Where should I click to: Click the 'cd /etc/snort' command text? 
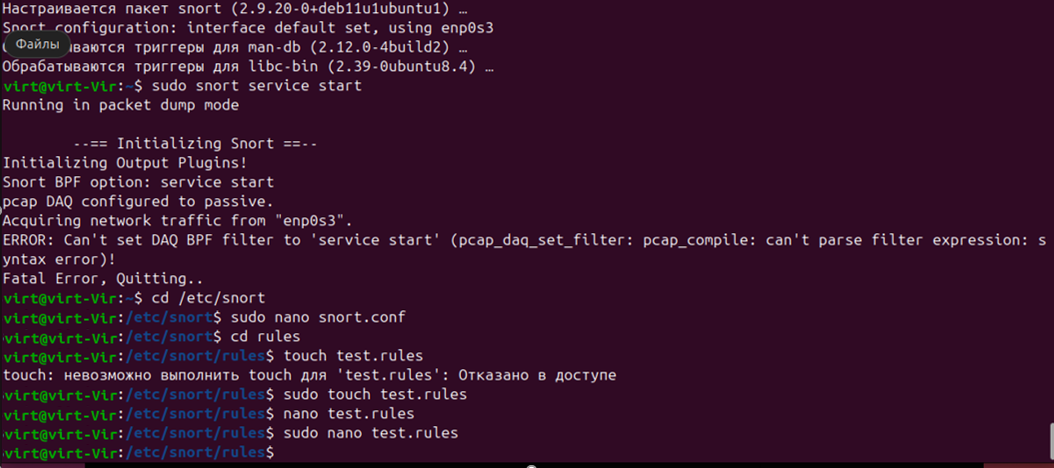209,297
